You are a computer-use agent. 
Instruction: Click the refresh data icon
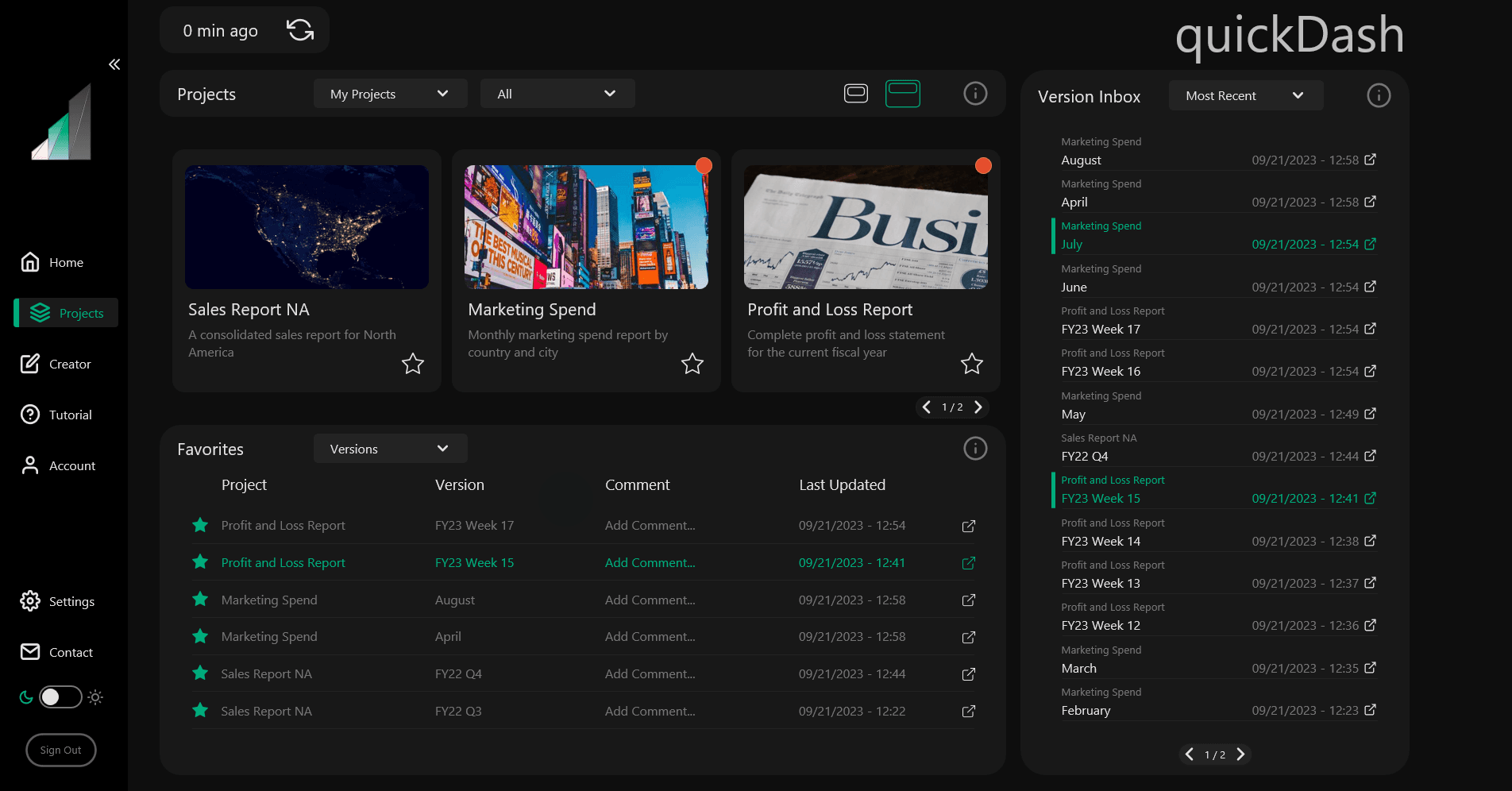click(300, 30)
